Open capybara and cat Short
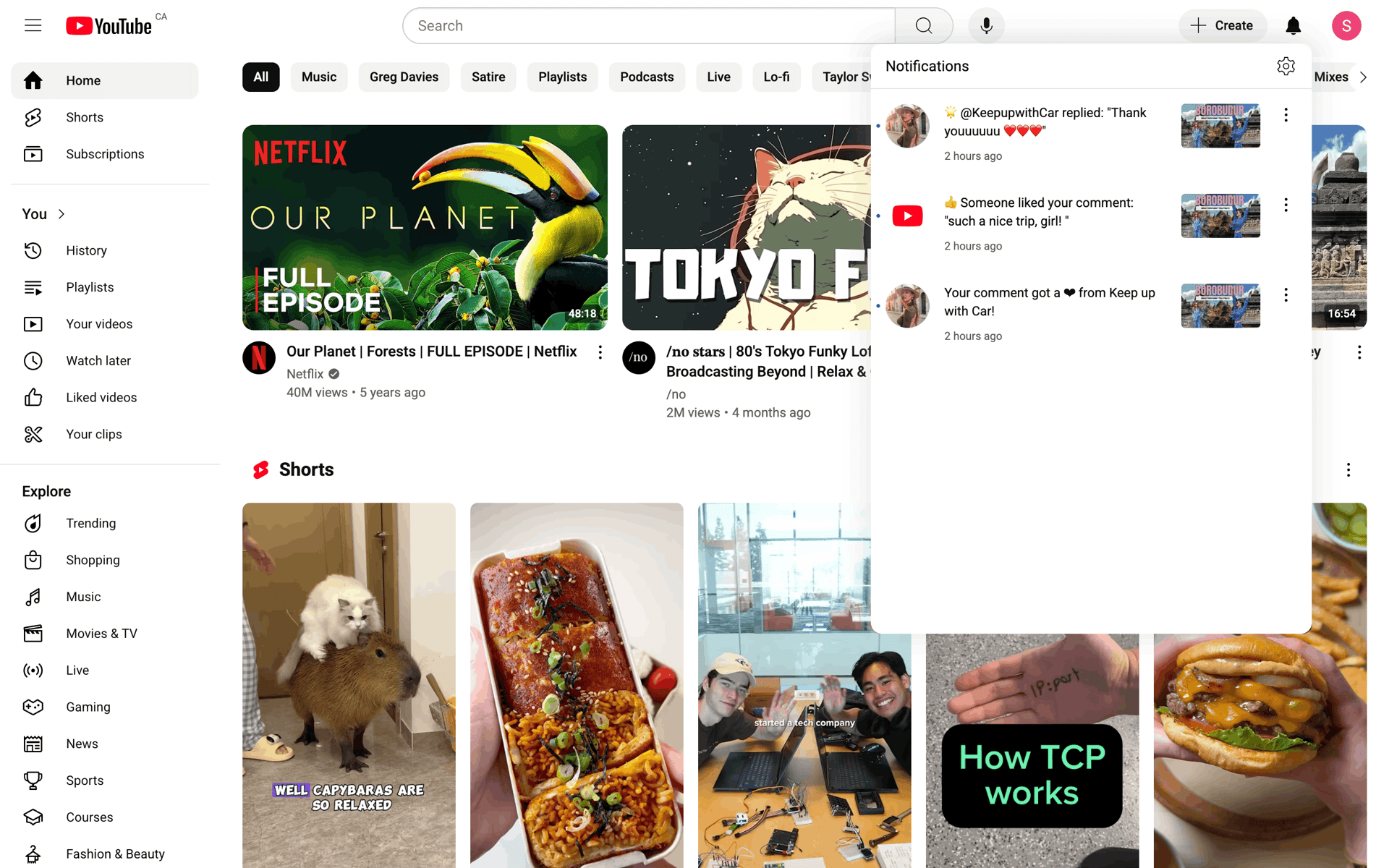This screenshot has height=868, width=1389. pyautogui.click(x=349, y=685)
